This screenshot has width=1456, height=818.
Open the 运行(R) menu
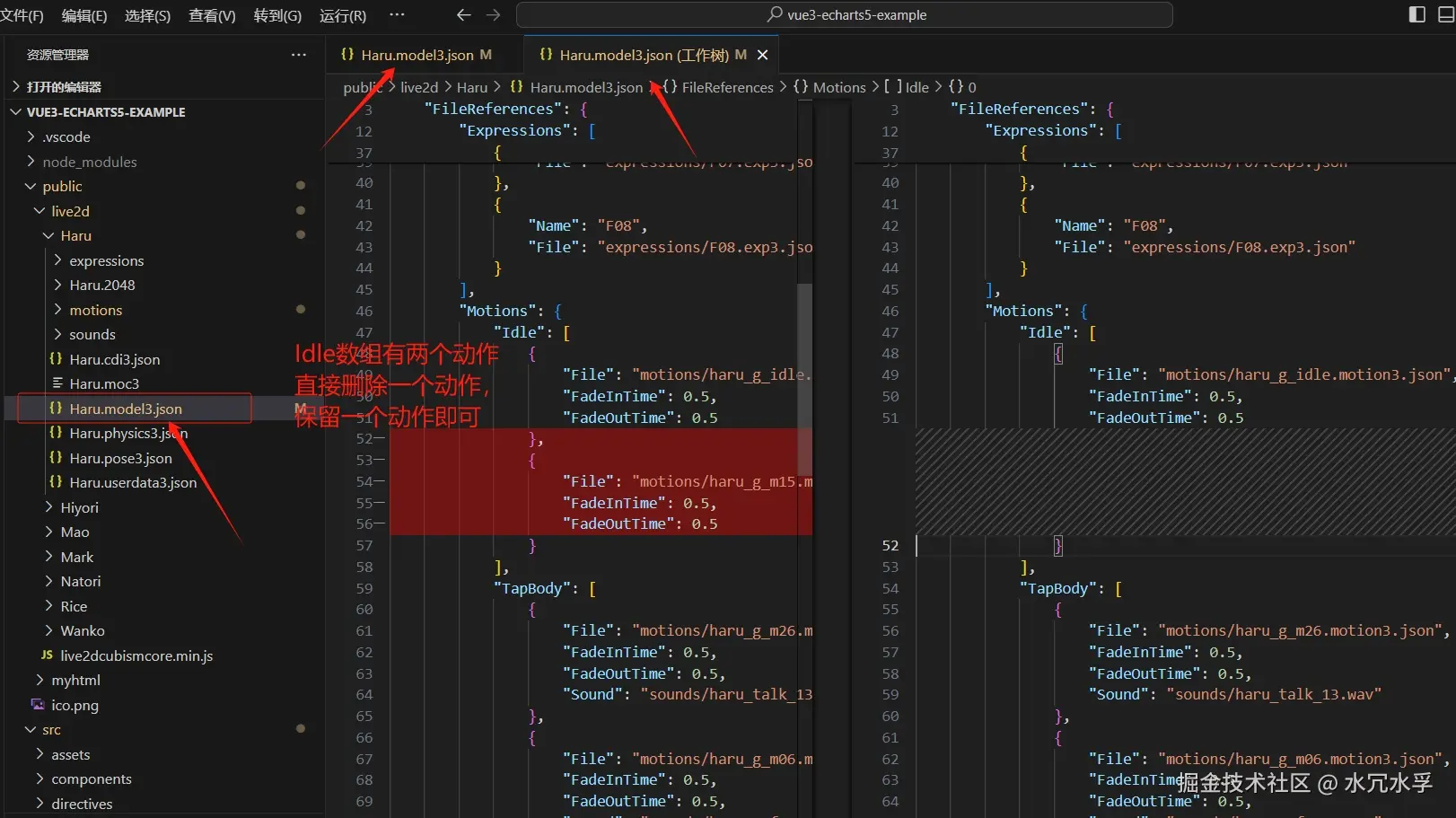[343, 15]
